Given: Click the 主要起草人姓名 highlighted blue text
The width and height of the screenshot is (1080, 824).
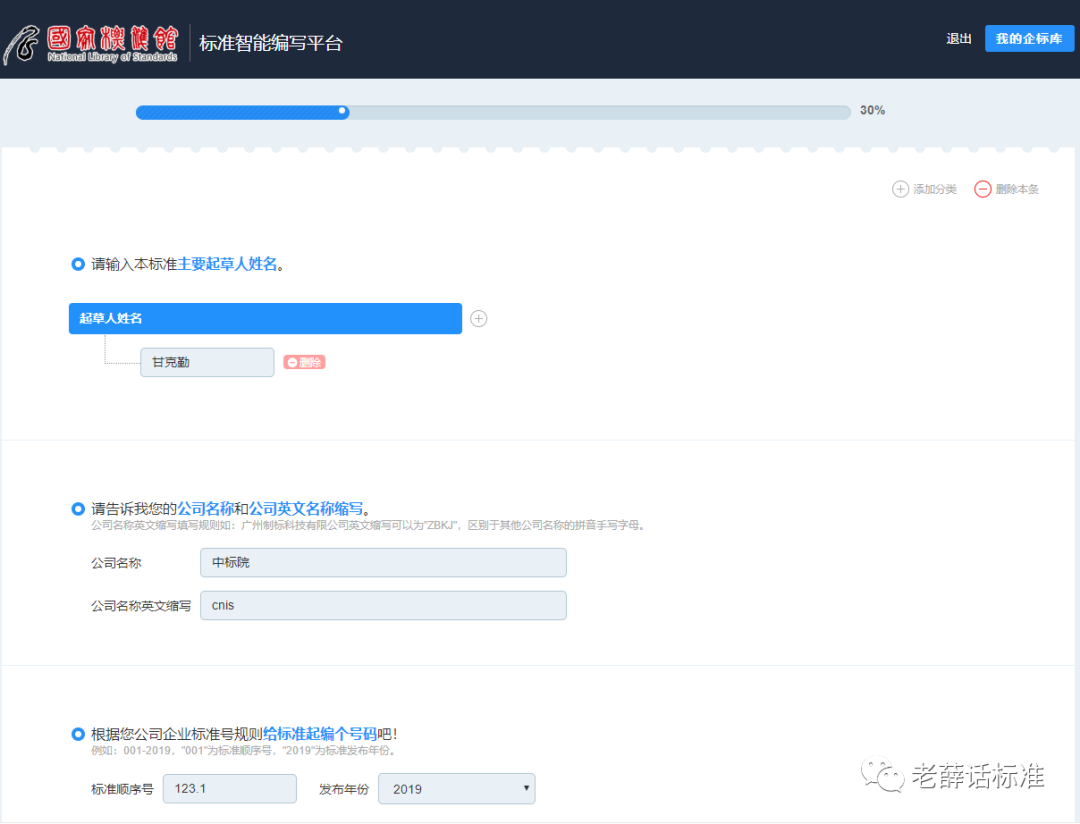Looking at the screenshot, I should 227,264.
